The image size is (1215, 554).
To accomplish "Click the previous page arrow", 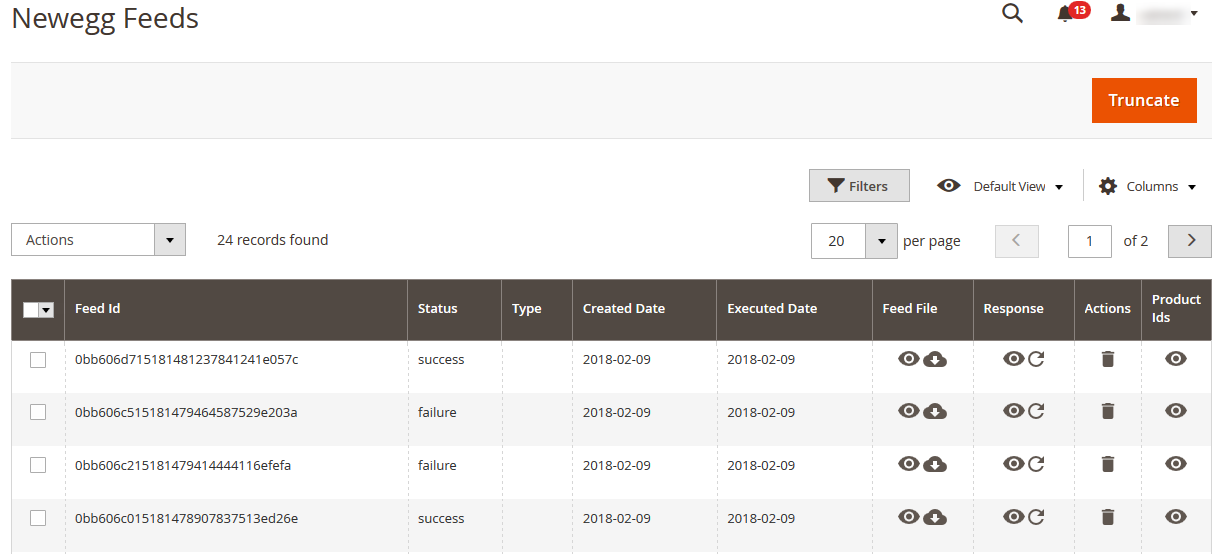I will pyautogui.click(x=1017, y=241).
